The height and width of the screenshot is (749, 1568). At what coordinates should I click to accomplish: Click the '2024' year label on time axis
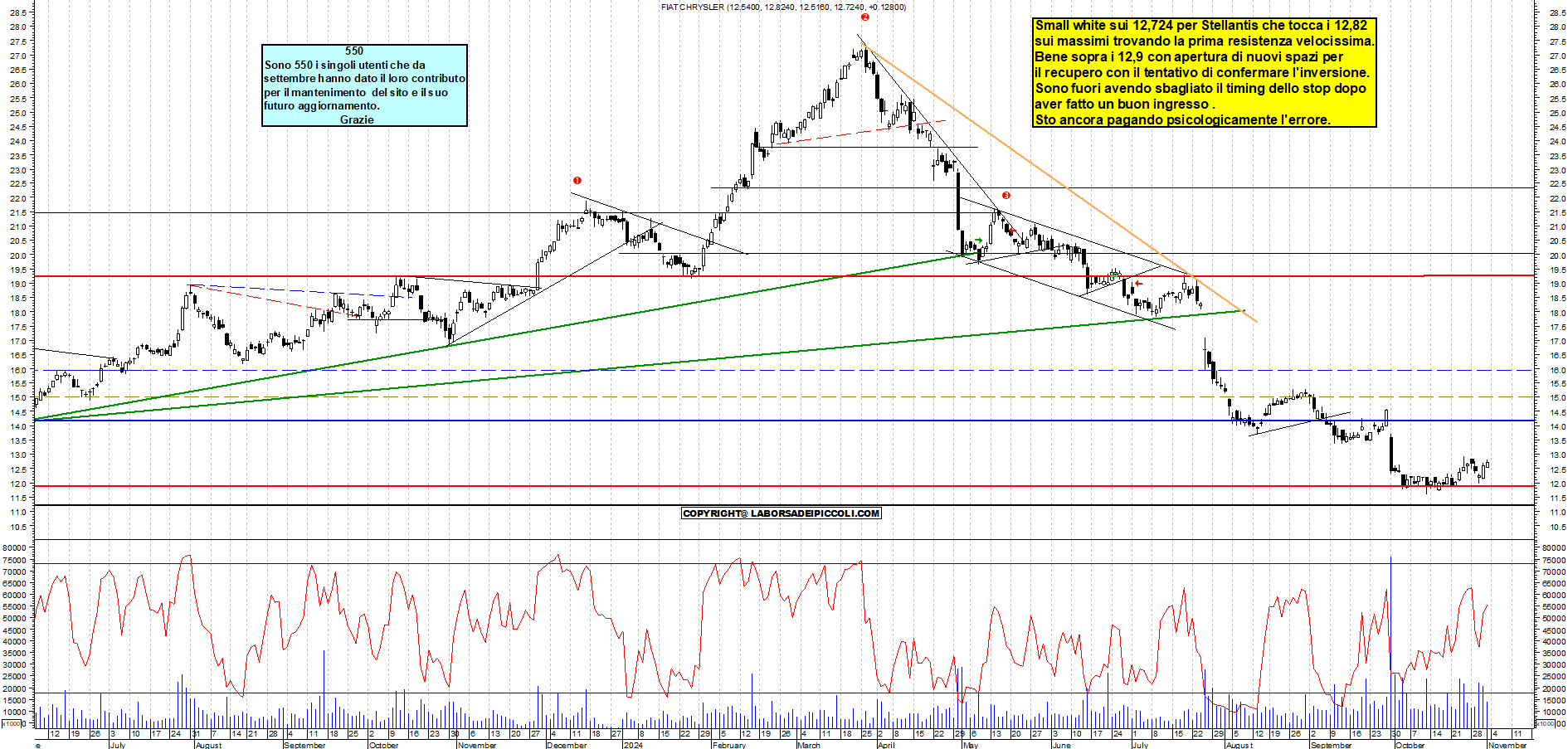[633, 745]
